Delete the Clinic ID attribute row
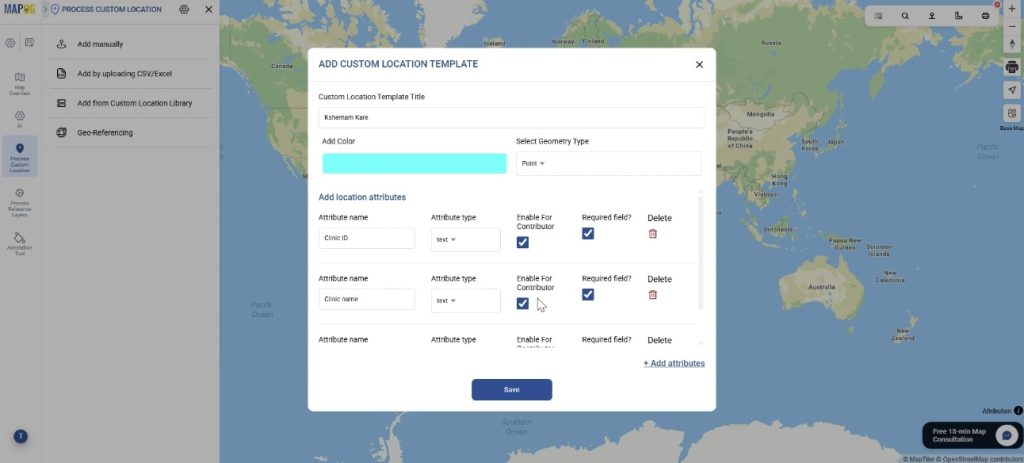This screenshot has height=463, width=1024. click(653, 234)
